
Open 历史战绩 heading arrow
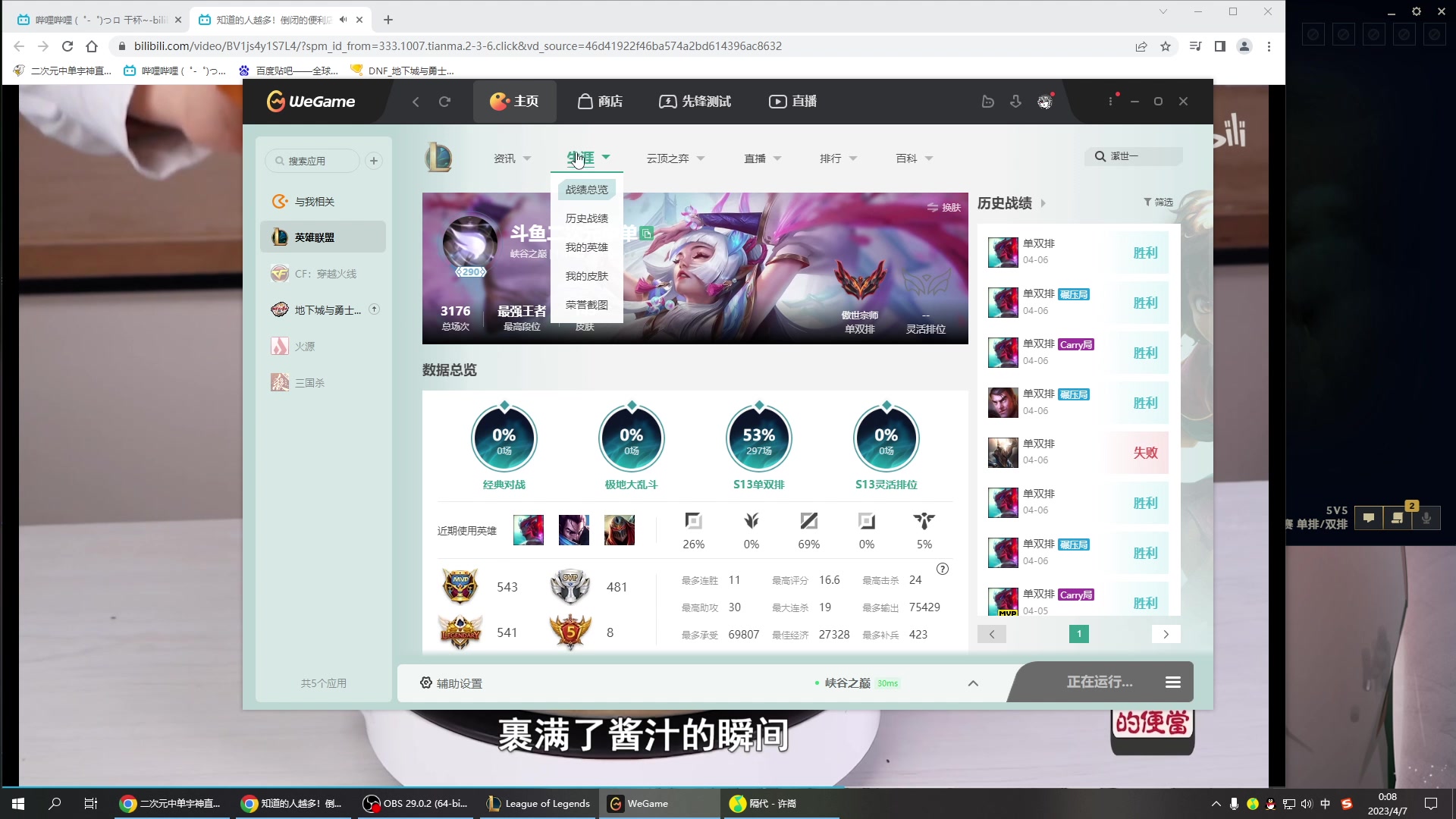(x=1043, y=203)
